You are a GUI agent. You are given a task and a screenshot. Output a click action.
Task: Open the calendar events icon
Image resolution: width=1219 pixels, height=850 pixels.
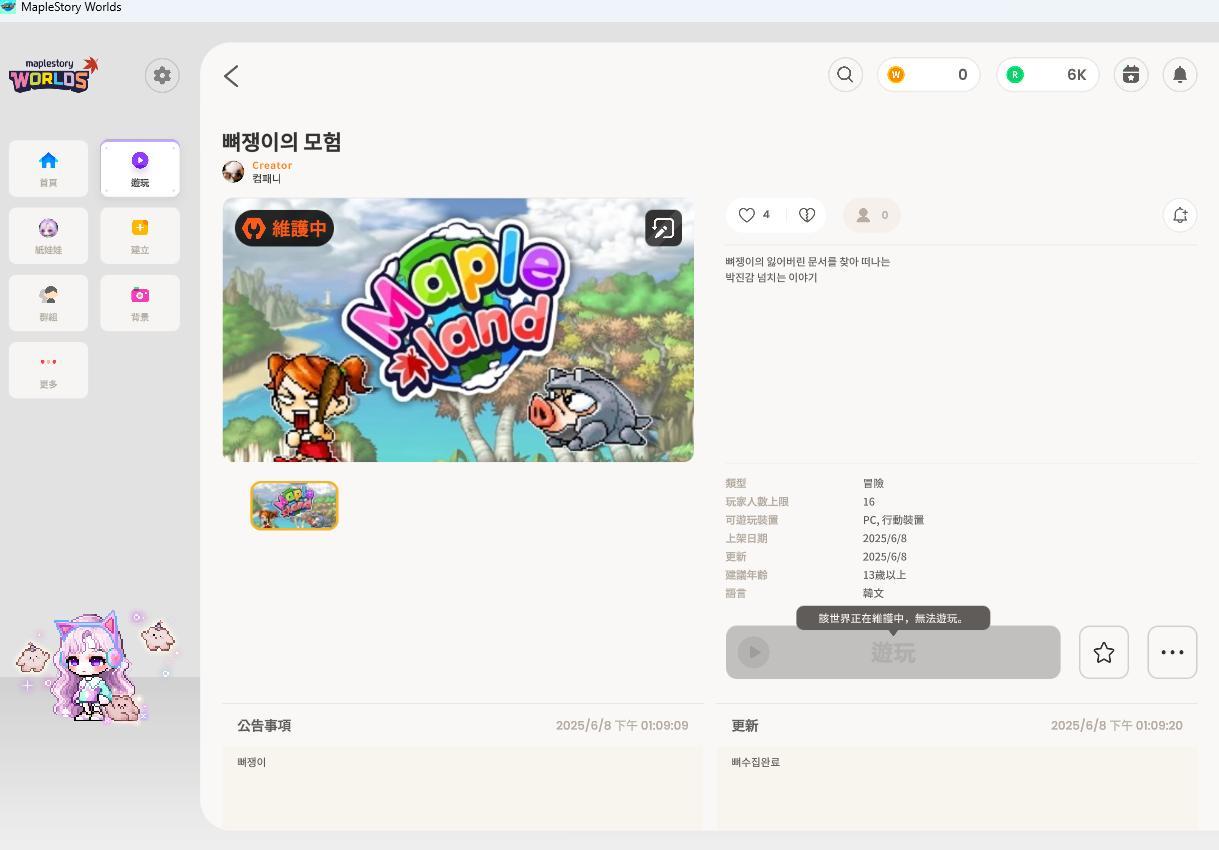tap(1131, 75)
